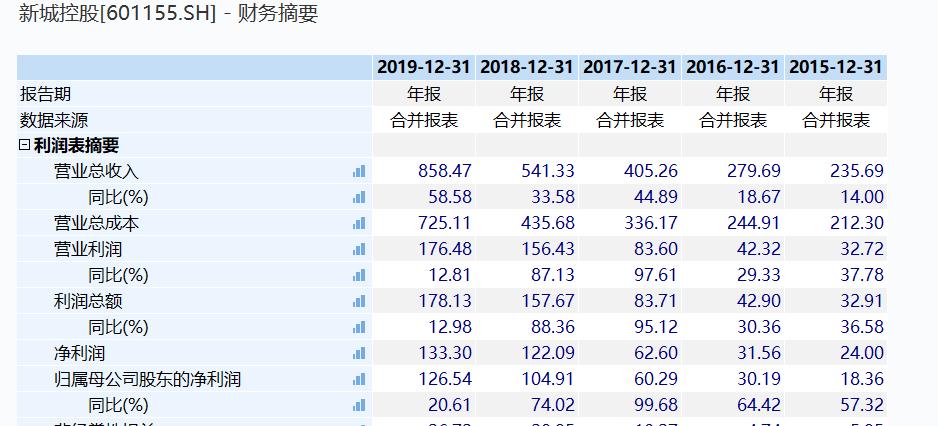Open chart icon for 利润总额 同比(%) row

tap(359, 327)
